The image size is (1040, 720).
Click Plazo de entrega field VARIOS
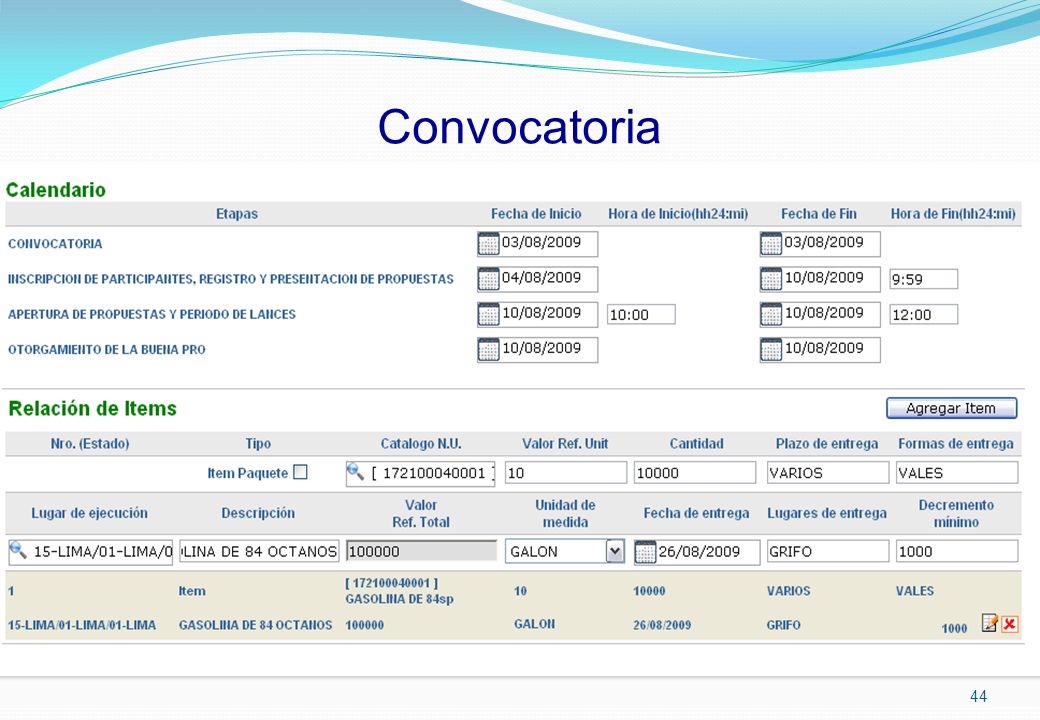click(x=828, y=473)
